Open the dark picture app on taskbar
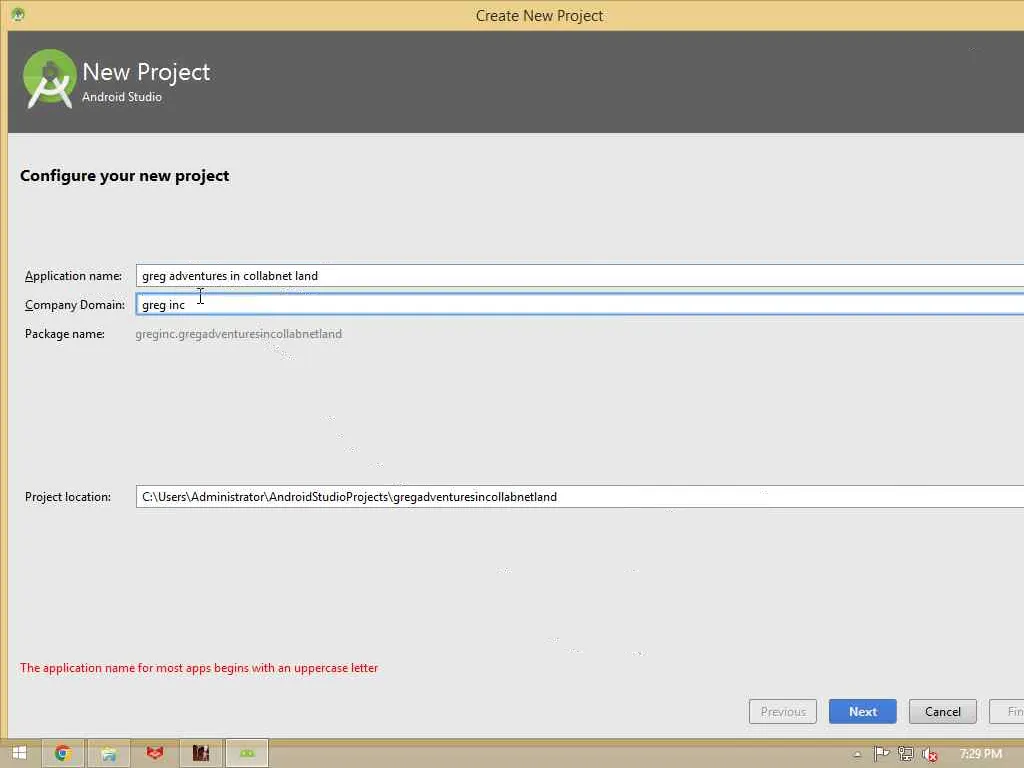Image resolution: width=1024 pixels, height=768 pixels. (200, 753)
